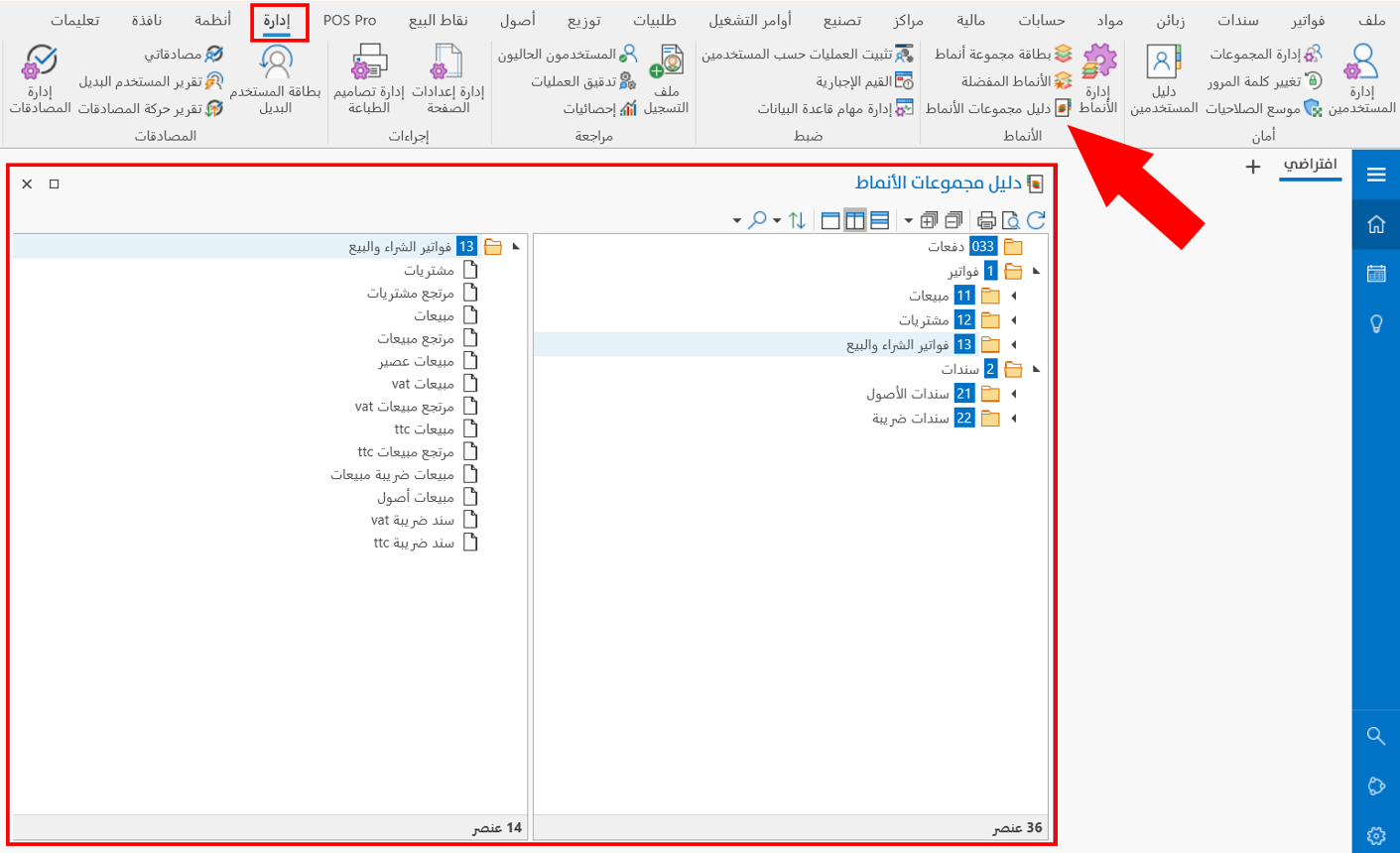Open print preview in the styles directory toolbar
The height and width of the screenshot is (853, 1400).
pos(1011,220)
